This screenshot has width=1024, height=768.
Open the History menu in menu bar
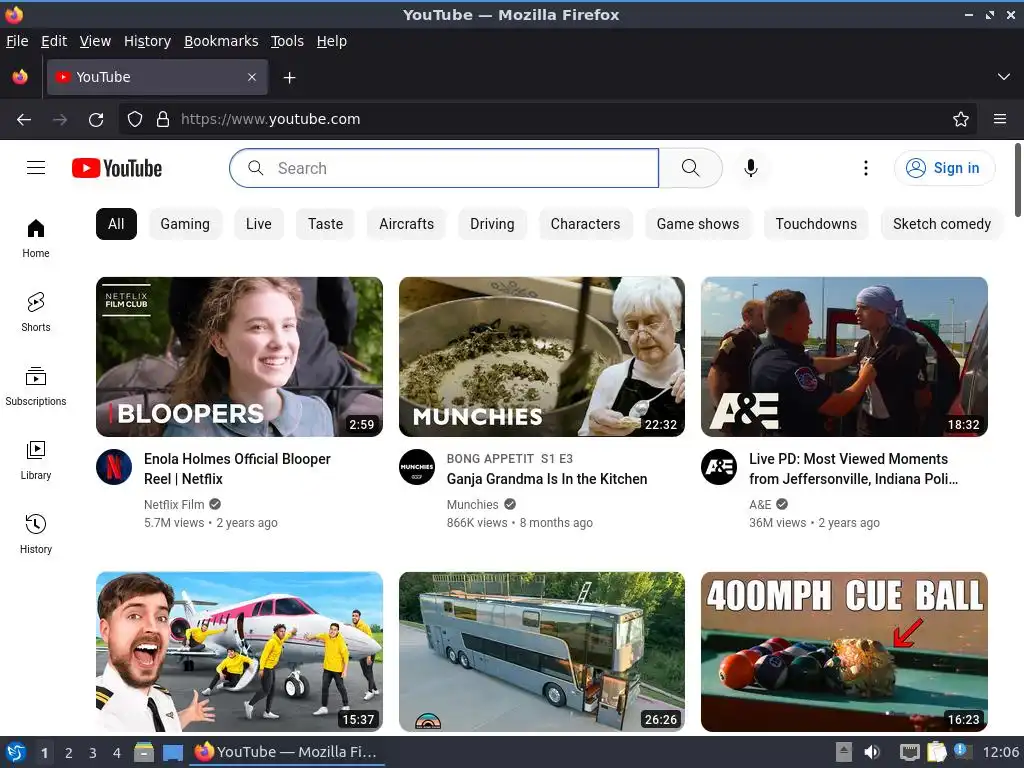[x=148, y=41]
